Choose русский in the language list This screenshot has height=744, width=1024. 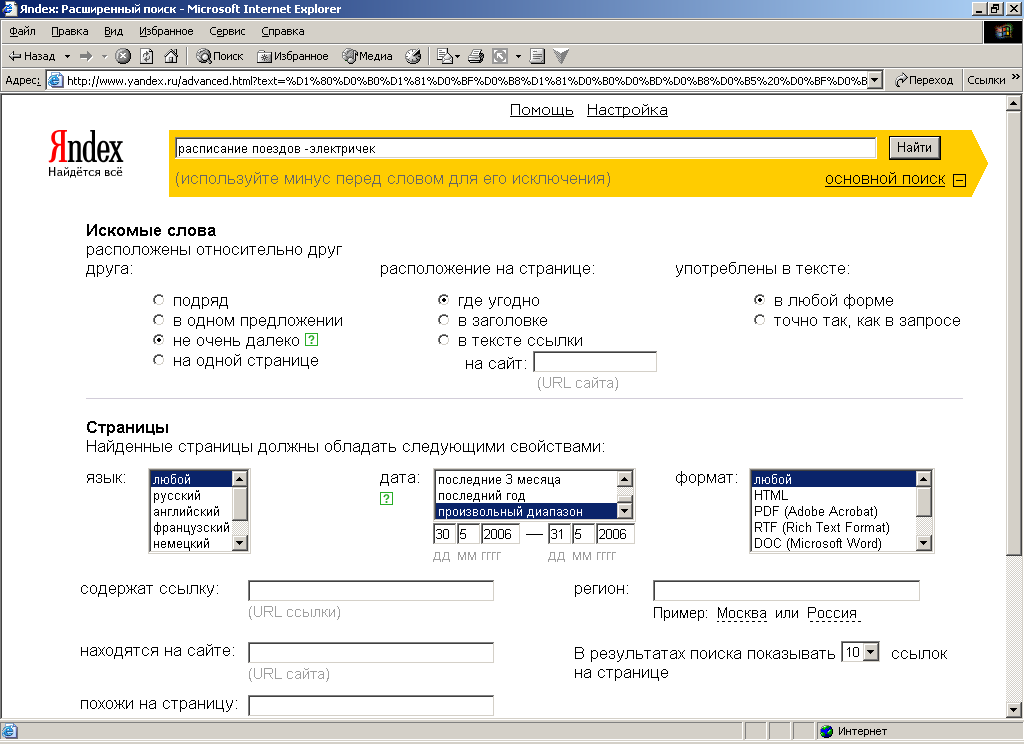191,495
